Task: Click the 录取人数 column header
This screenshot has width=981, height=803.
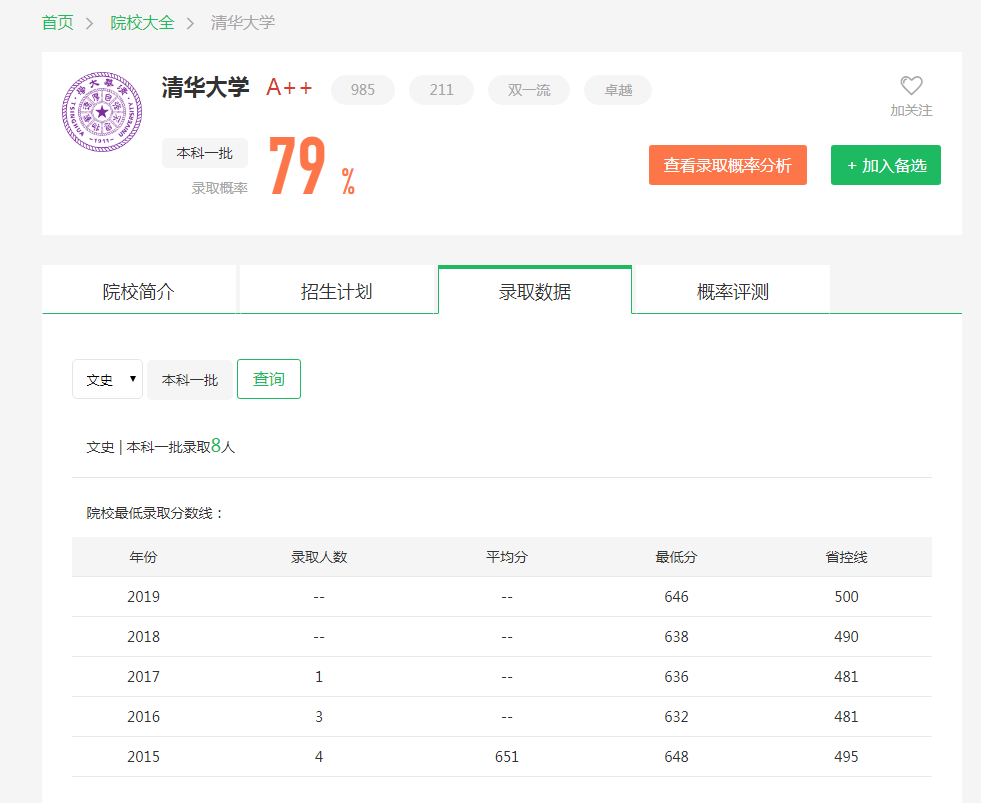Action: pyautogui.click(x=319, y=557)
